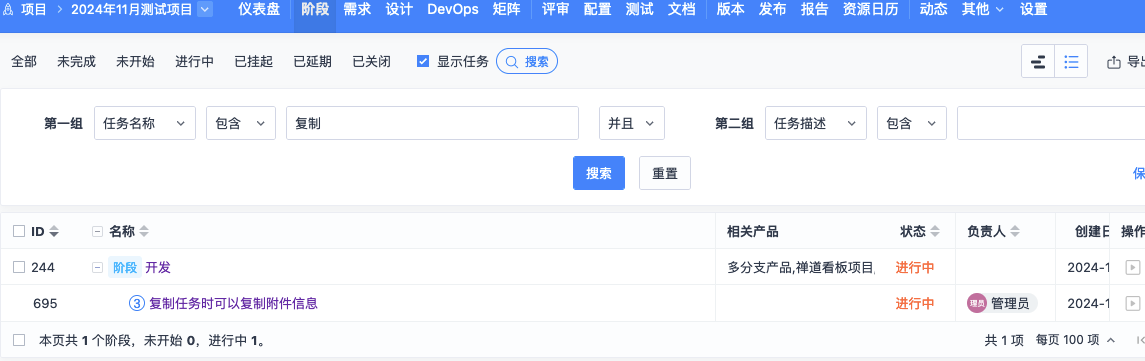1145x361 pixels.
Task: Open the 矩阵 tab
Action: coord(506,10)
